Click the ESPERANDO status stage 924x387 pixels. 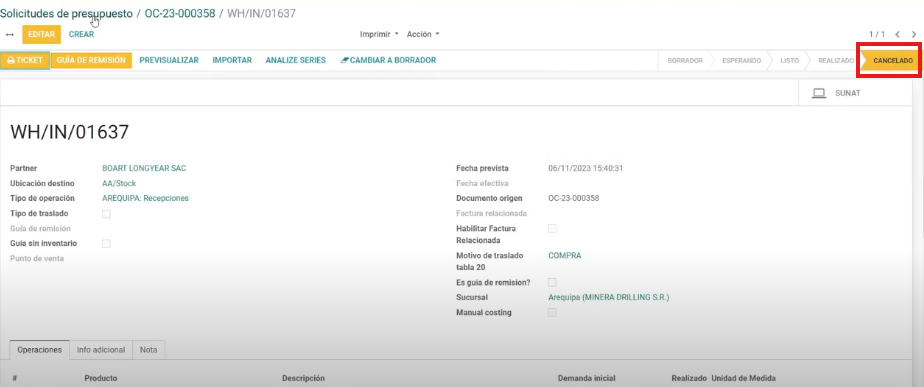741,61
